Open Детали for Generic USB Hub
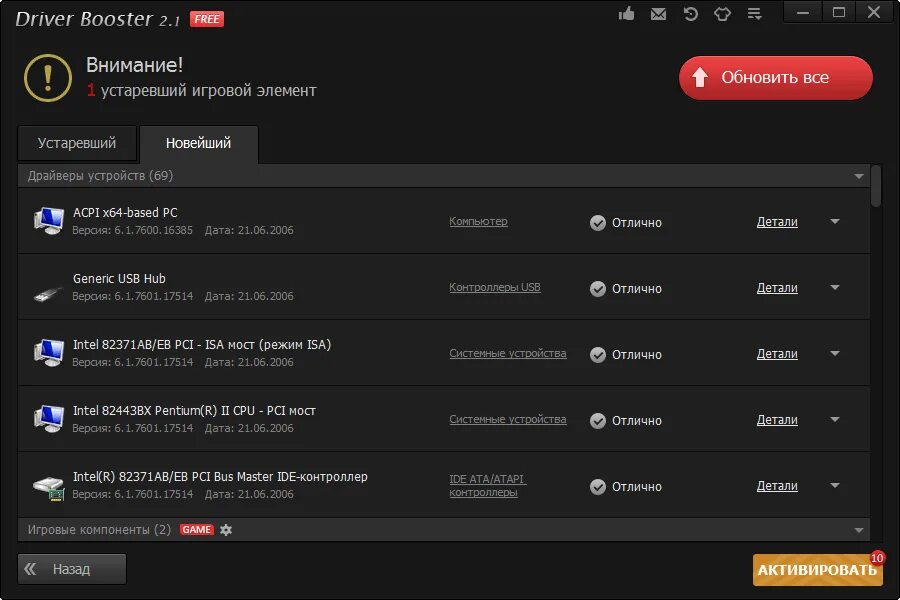900x600 pixels. coord(777,288)
